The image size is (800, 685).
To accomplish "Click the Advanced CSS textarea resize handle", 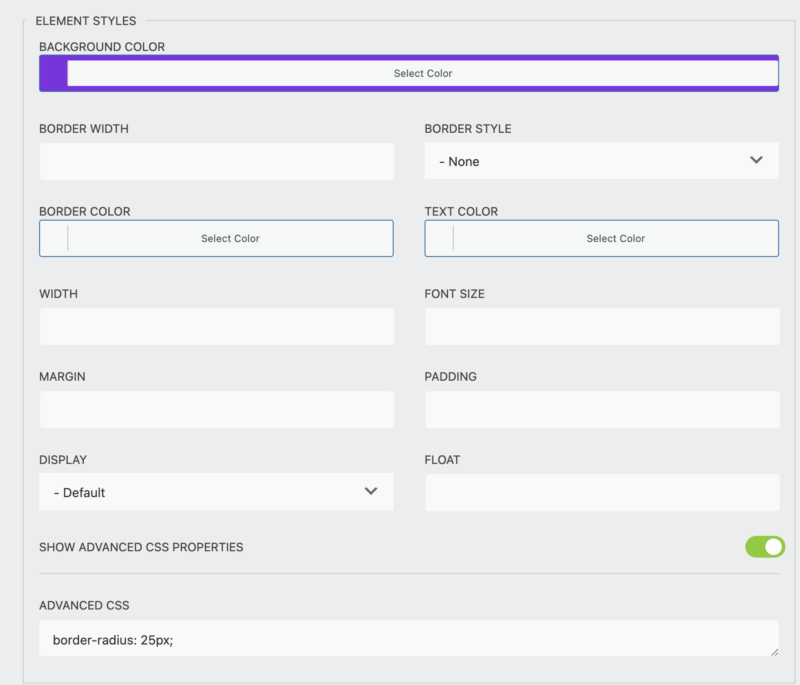I will pyautogui.click(x=773, y=651).
